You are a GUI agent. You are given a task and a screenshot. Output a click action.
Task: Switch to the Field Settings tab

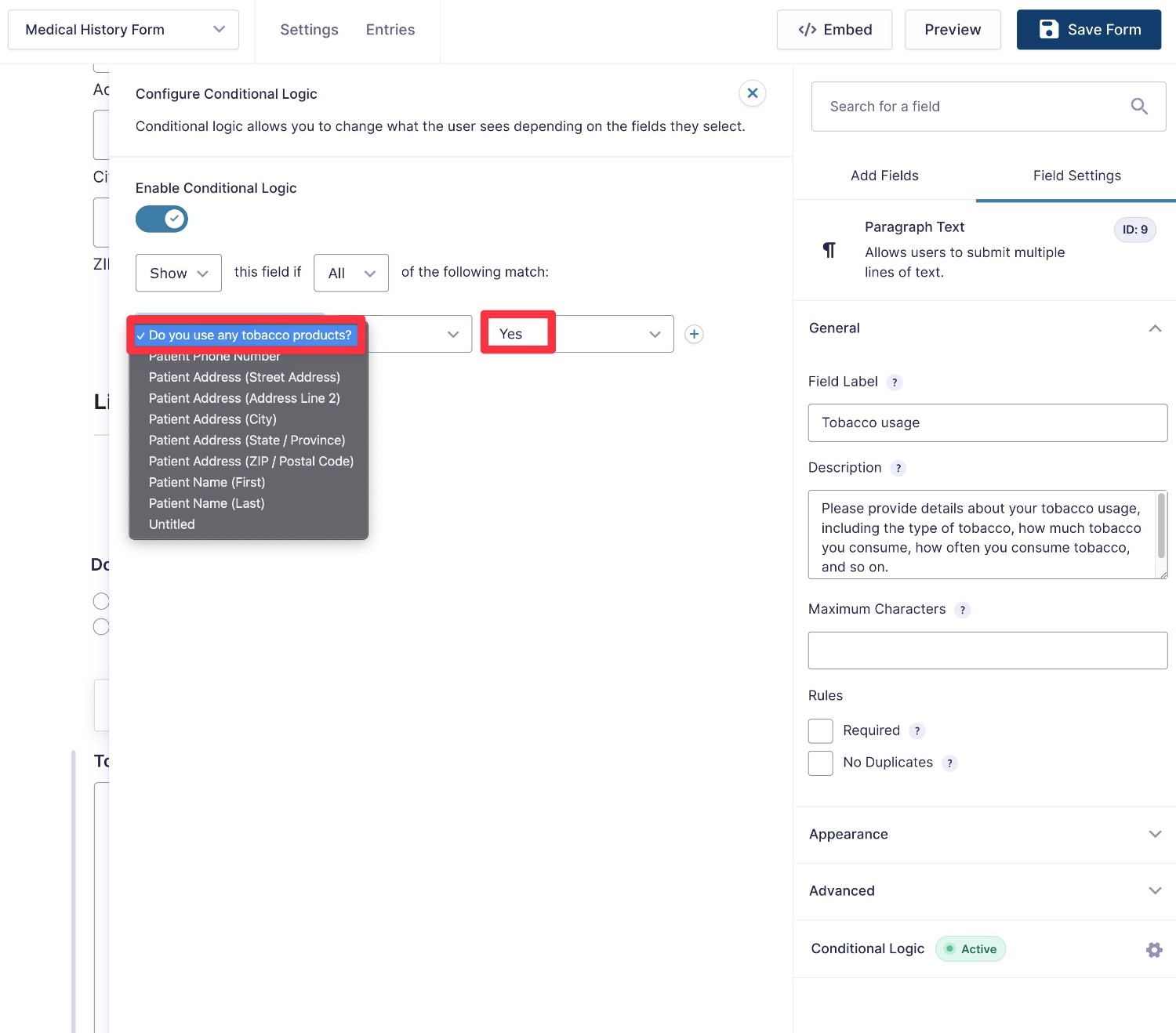[x=1076, y=176]
